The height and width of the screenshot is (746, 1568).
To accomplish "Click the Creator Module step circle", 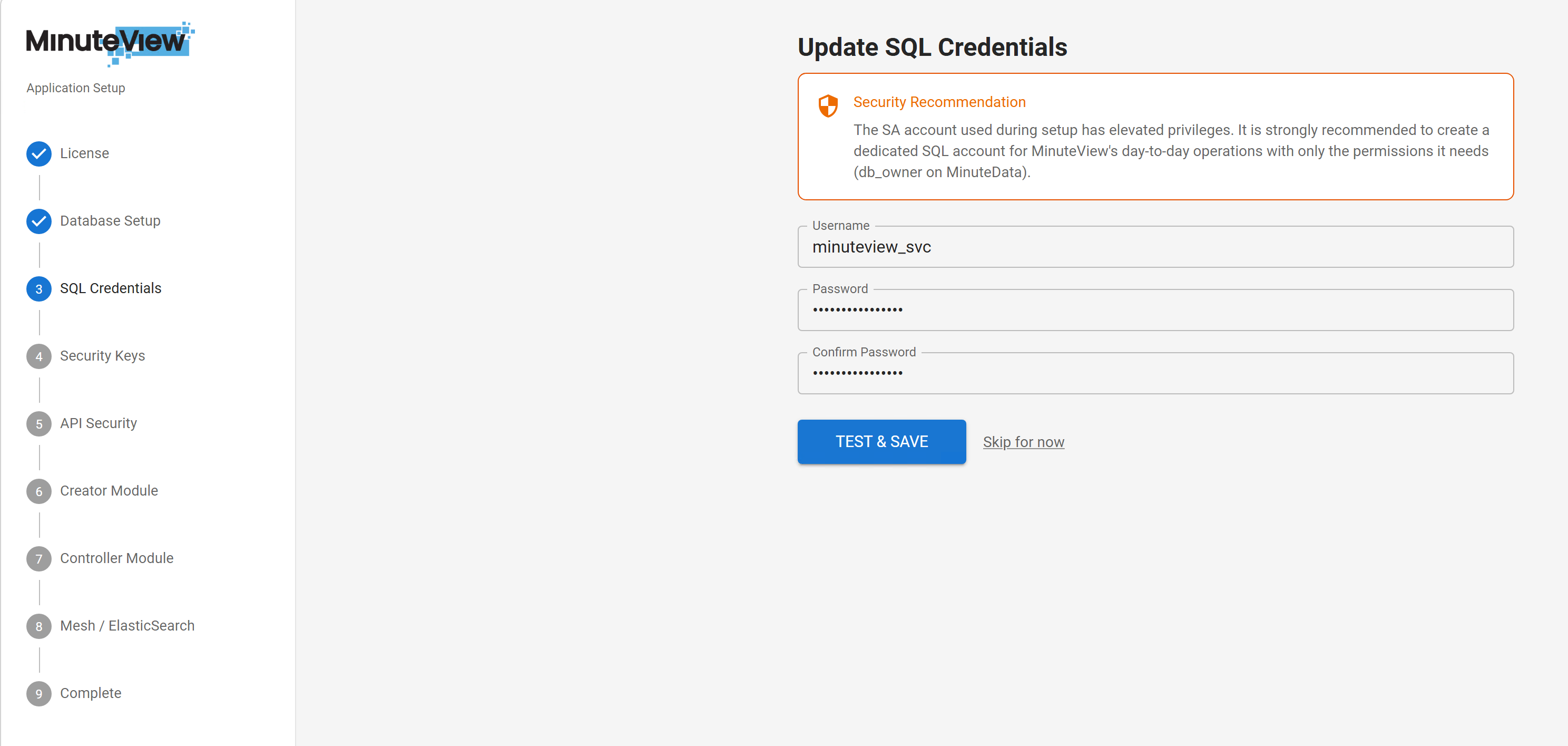I will [38, 491].
